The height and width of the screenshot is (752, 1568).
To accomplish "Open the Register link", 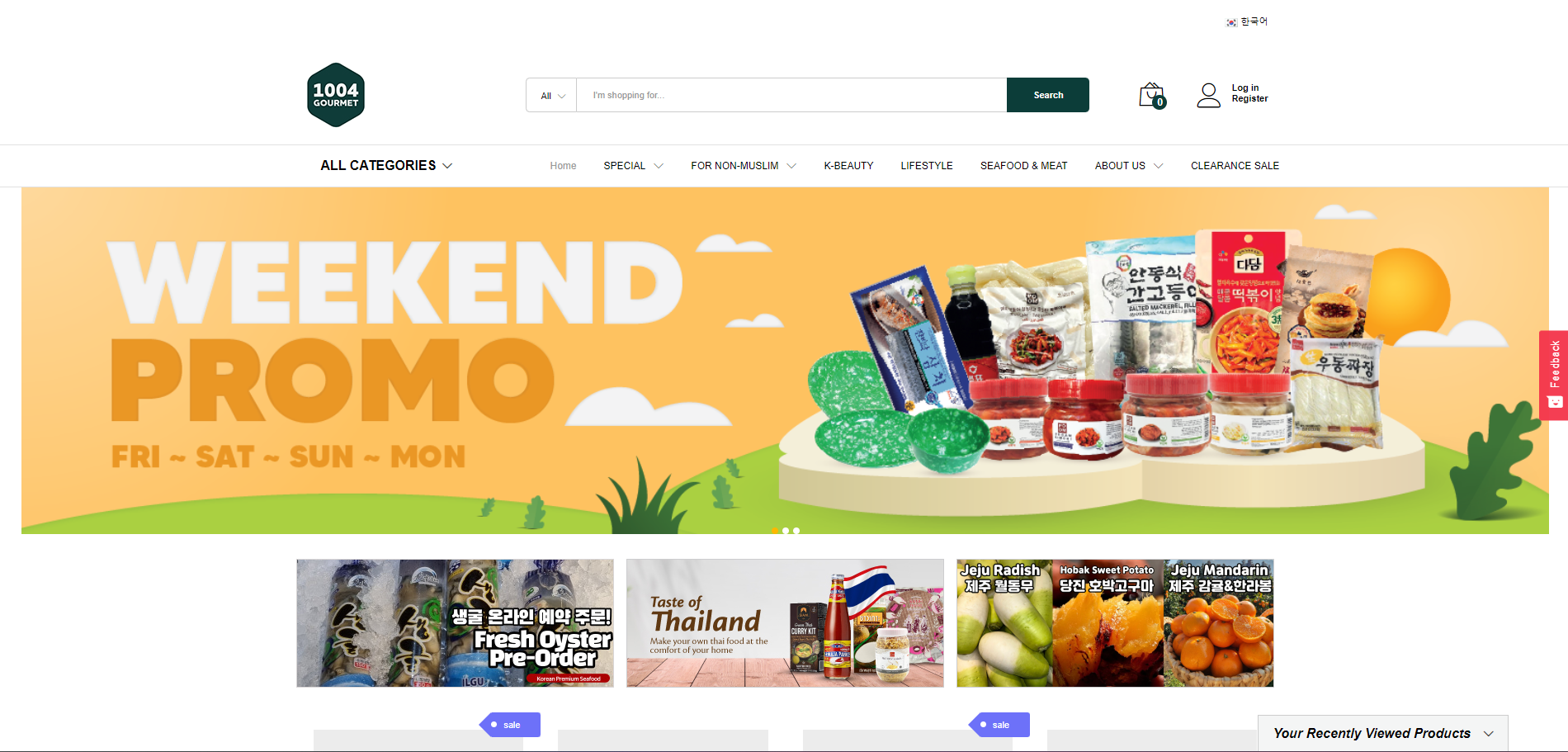I will click(x=1249, y=99).
